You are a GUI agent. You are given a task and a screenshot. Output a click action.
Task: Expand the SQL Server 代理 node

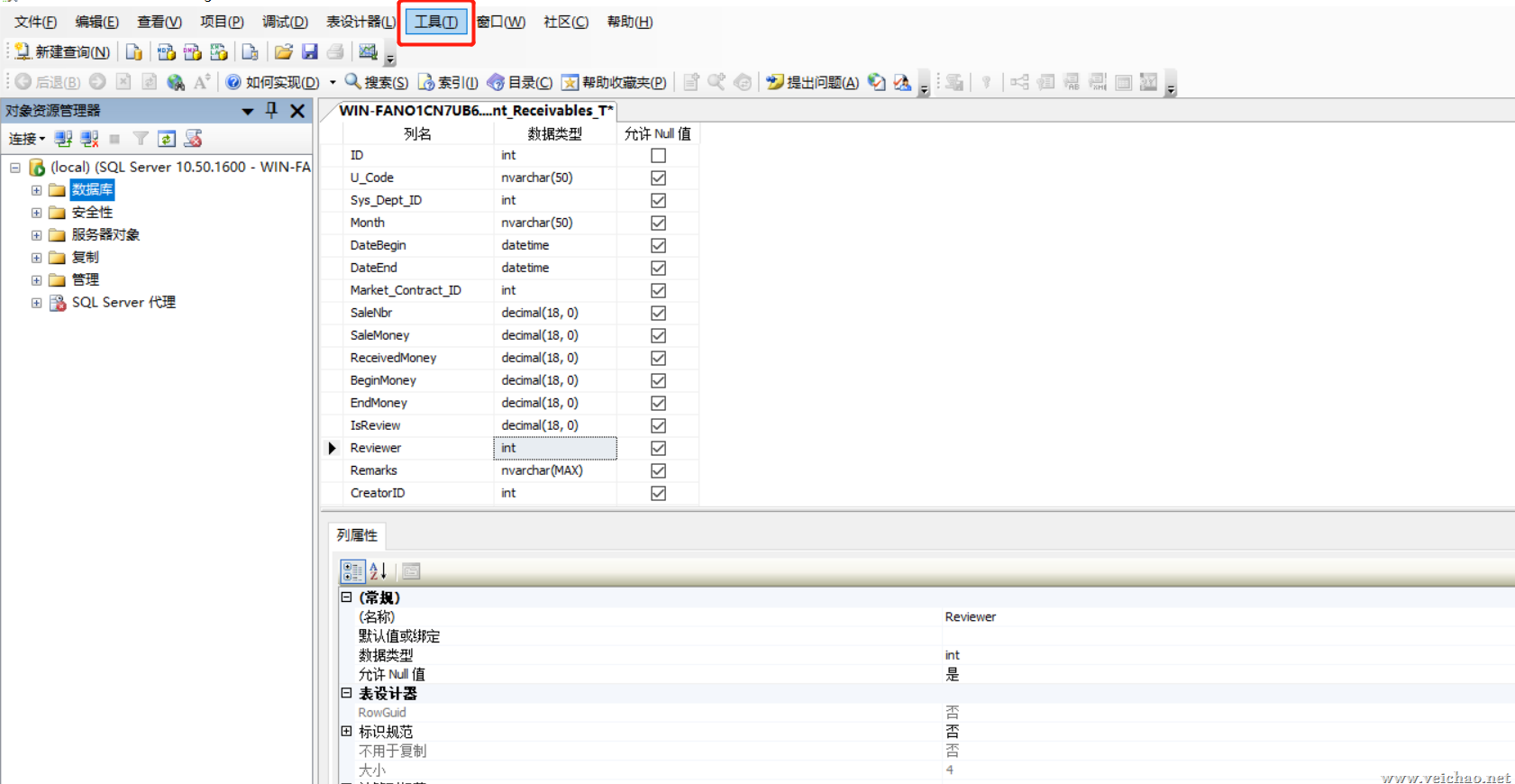point(37,303)
